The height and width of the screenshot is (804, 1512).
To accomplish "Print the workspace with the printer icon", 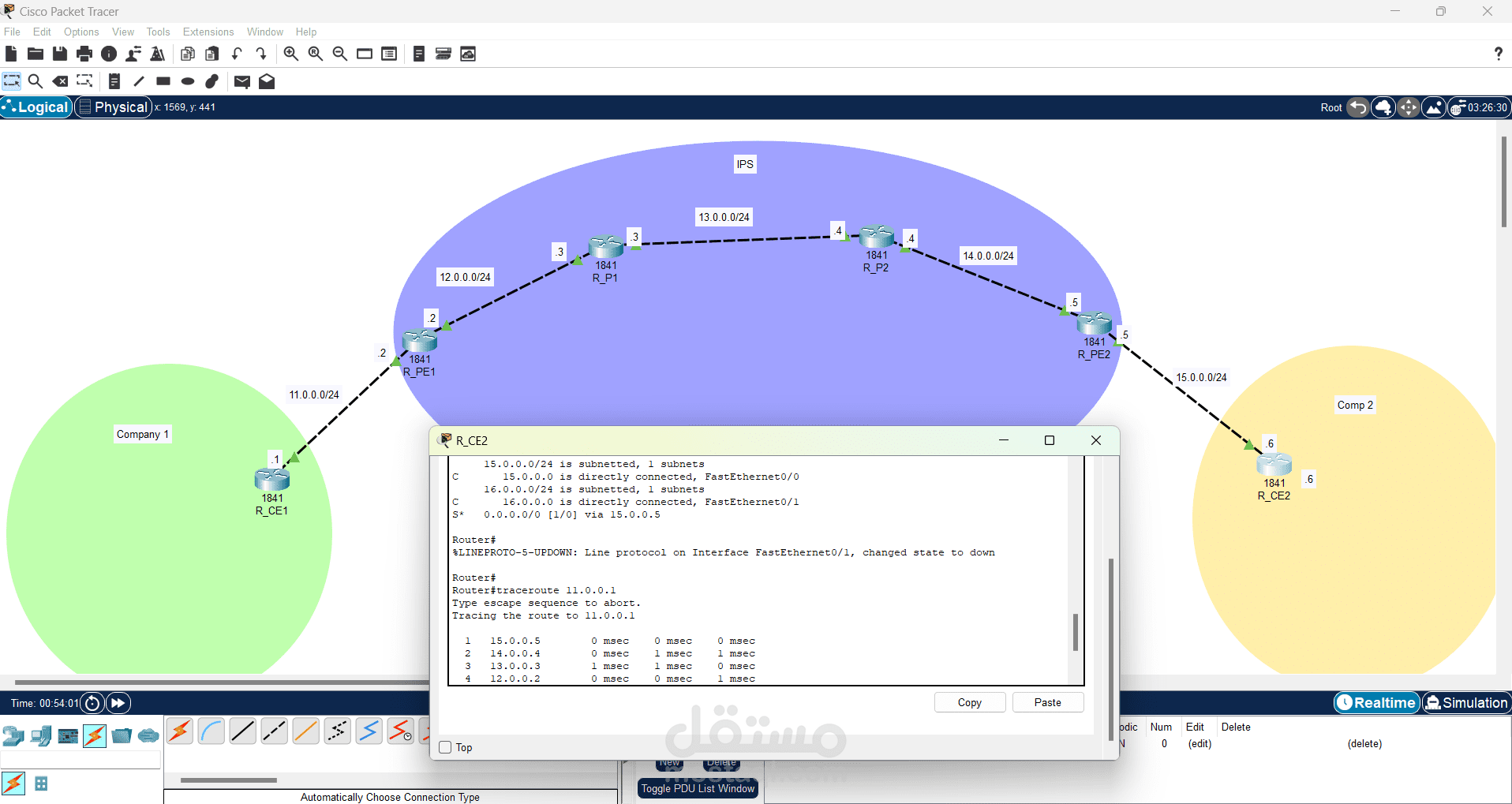I will (x=84, y=54).
